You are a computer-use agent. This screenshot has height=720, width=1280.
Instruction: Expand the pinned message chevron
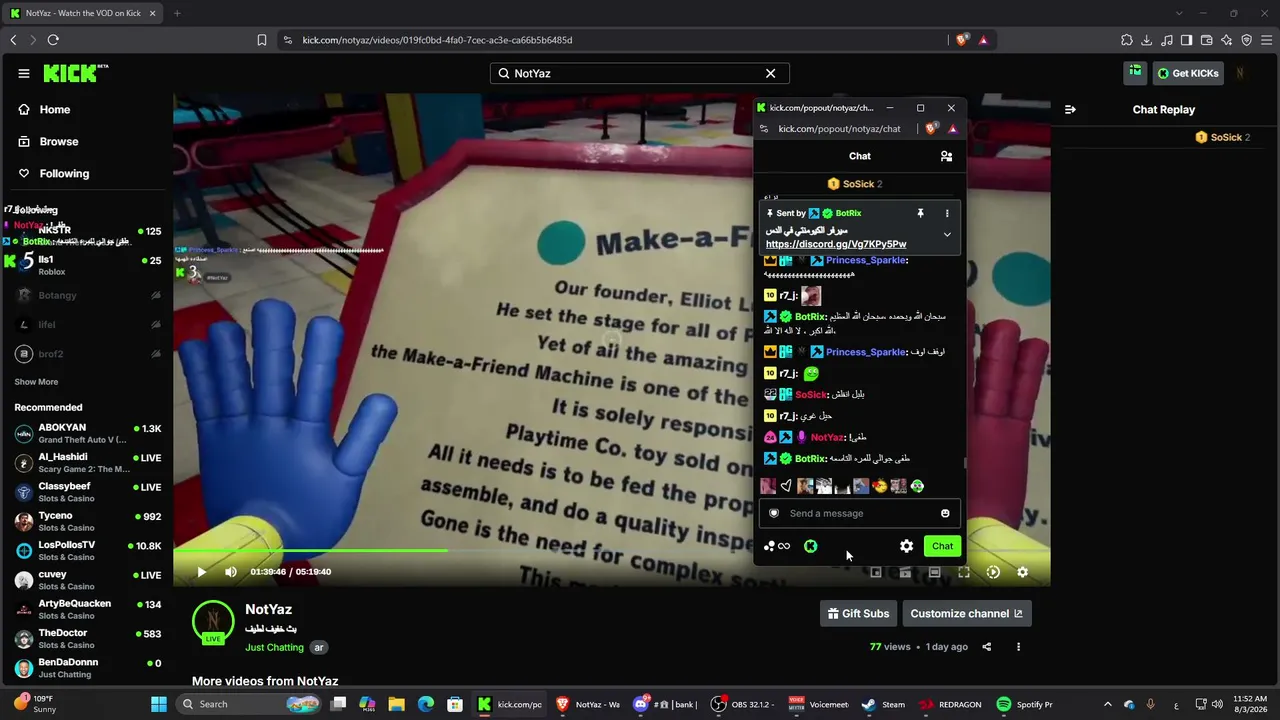(x=947, y=234)
